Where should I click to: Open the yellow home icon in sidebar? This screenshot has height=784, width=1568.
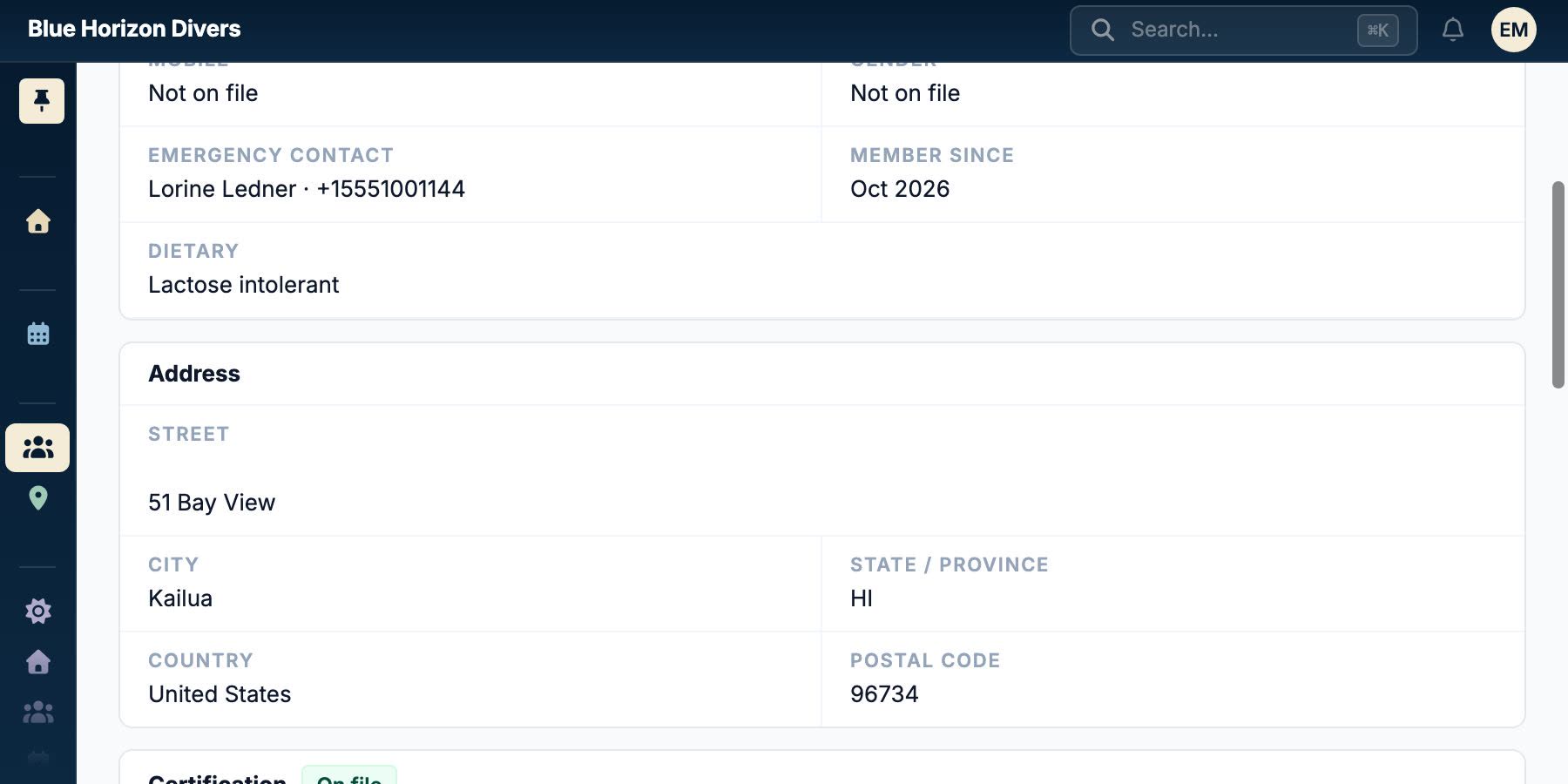(38, 221)
